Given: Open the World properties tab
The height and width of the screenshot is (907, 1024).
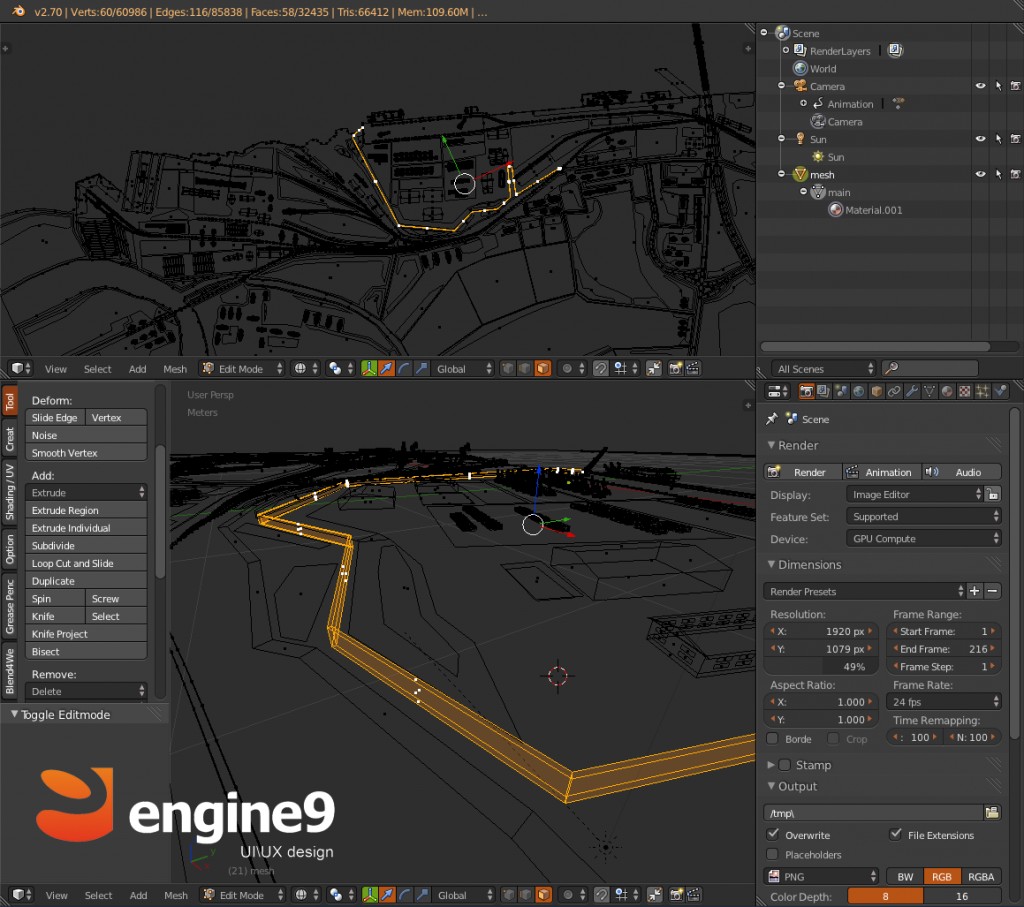Looking at the screenshot, I should point(859,391).
